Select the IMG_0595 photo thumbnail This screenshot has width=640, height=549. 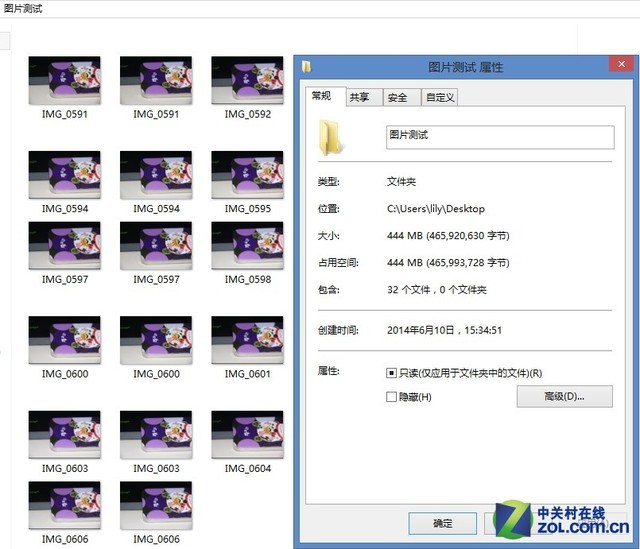click(x=247, y=174)
